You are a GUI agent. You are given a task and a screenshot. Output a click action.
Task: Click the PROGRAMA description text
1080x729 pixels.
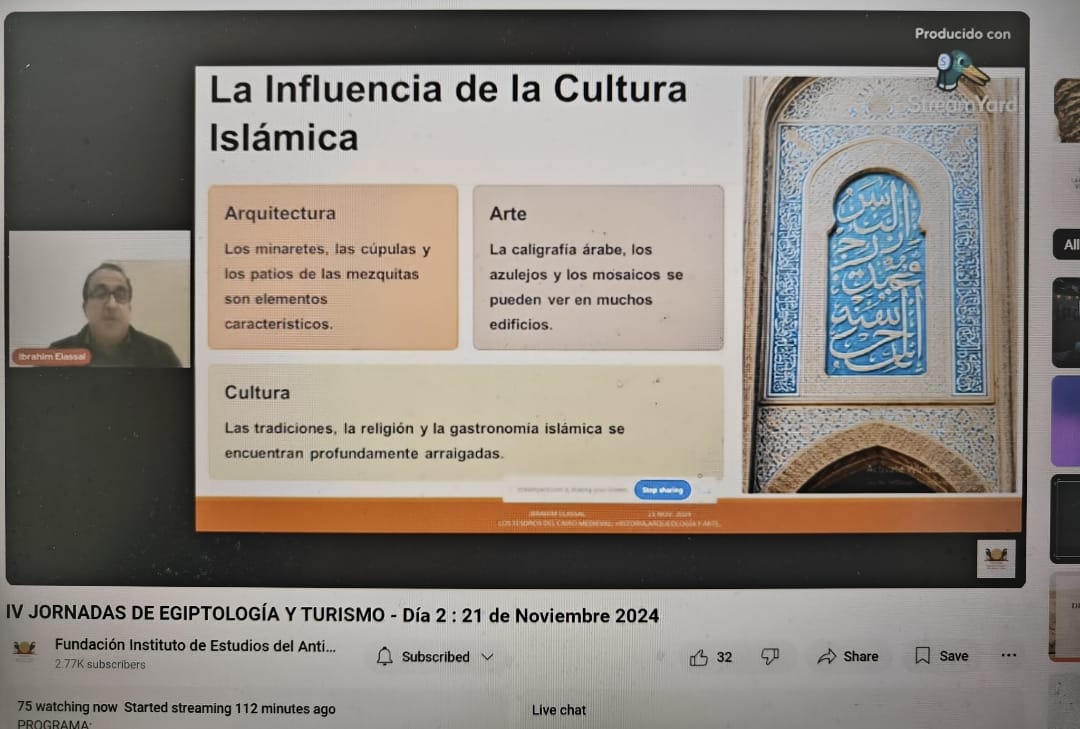[54, 724]
